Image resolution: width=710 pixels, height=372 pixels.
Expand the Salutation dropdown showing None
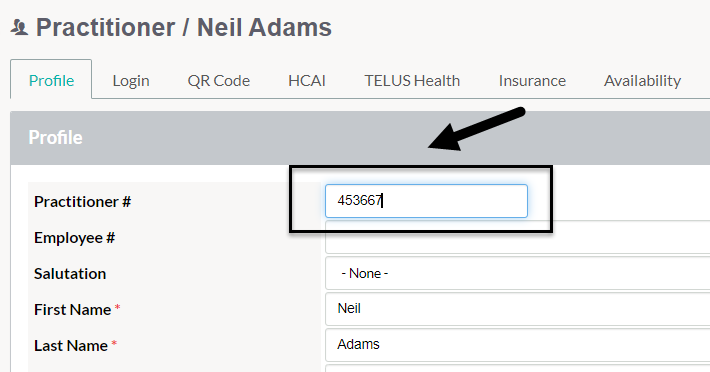point(518,273)
